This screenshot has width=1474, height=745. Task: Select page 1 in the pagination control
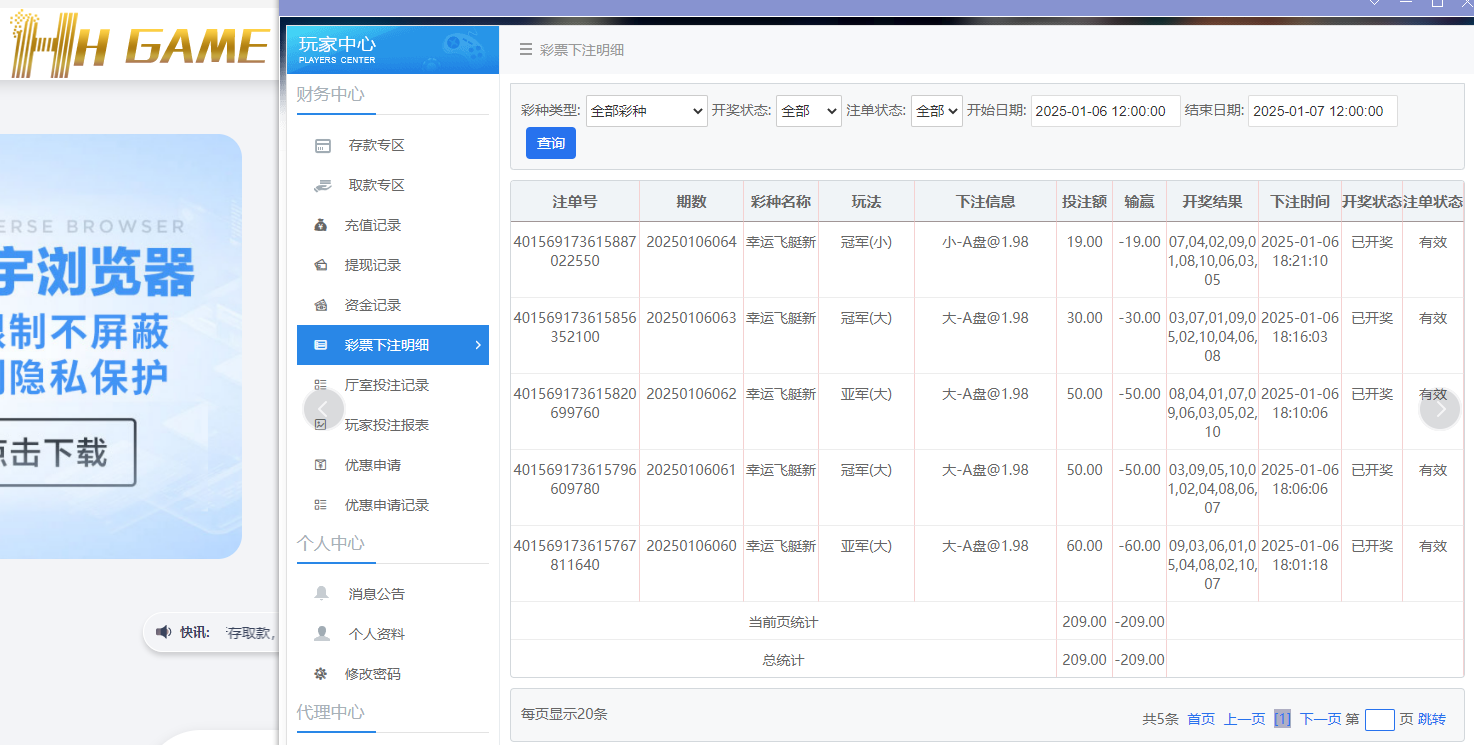[x=1282, y=719]
